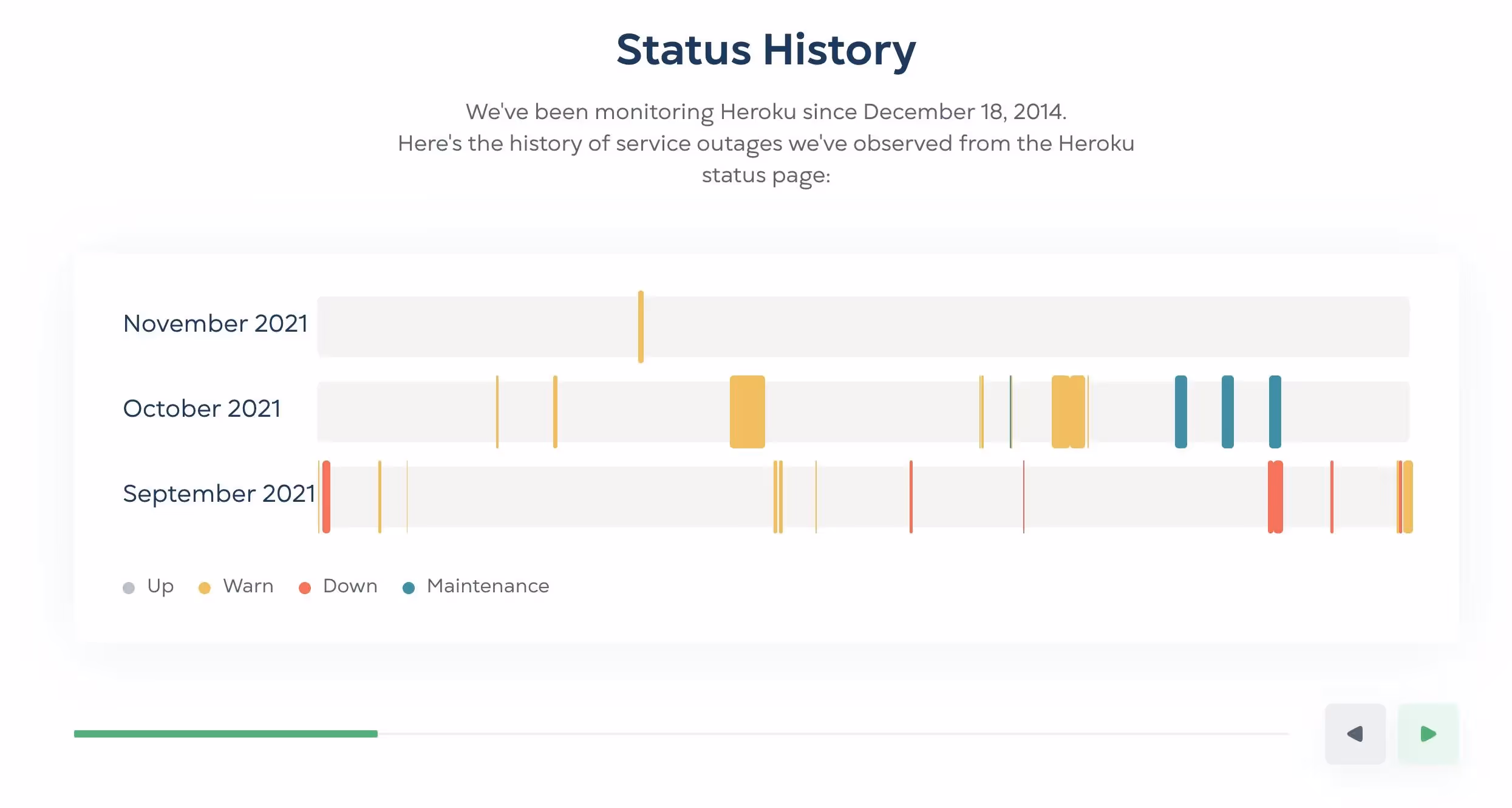Select the gray Up legend dot
This screenshot has height=808, width=1512.
pyautogui.click(x=129, y=587)
